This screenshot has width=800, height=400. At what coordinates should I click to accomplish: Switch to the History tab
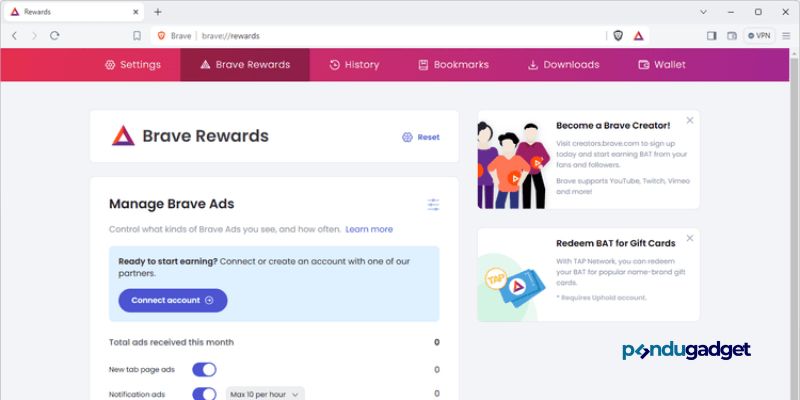click(x=354, y=65)
